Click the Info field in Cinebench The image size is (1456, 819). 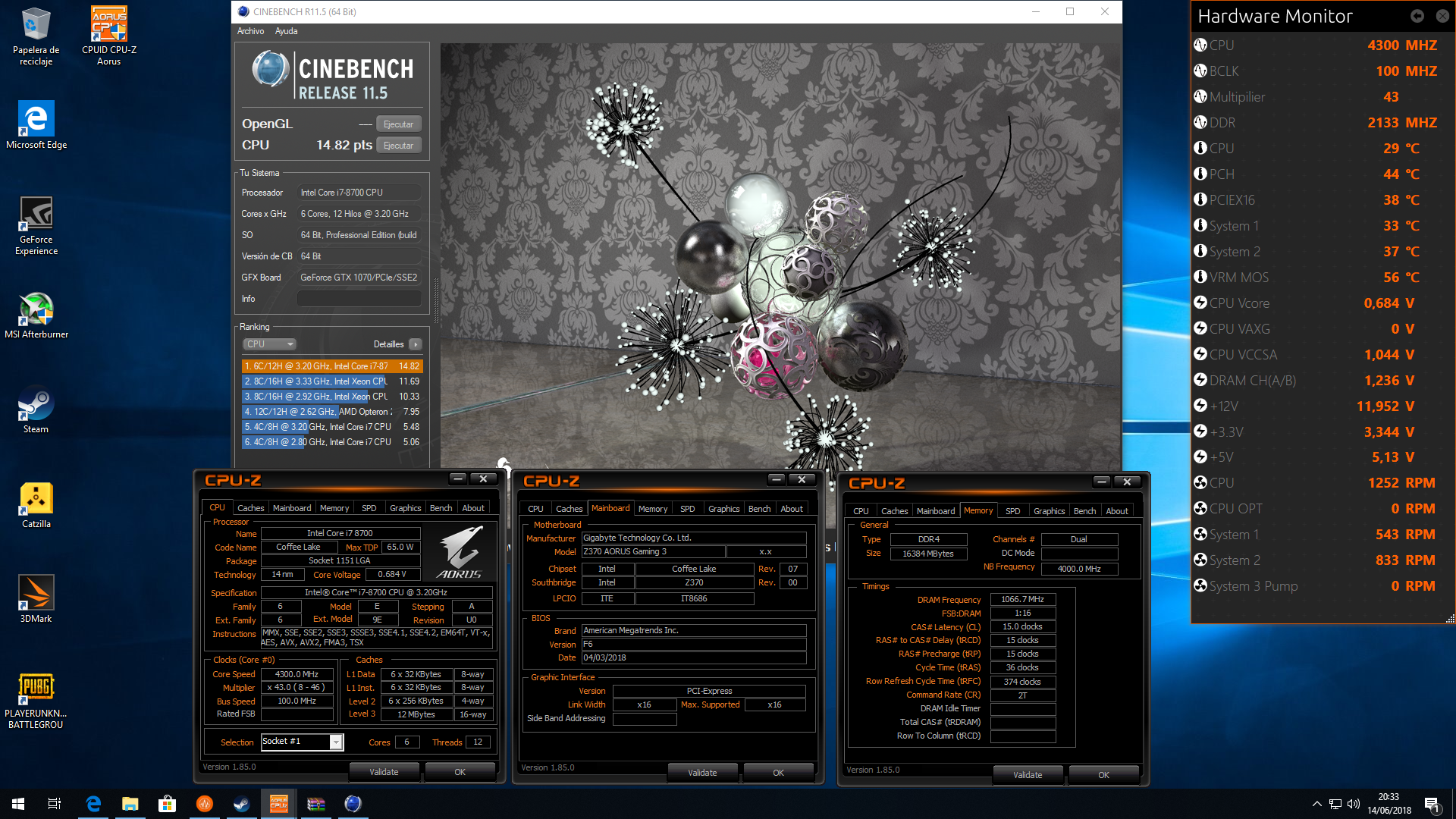click(359, 299)
